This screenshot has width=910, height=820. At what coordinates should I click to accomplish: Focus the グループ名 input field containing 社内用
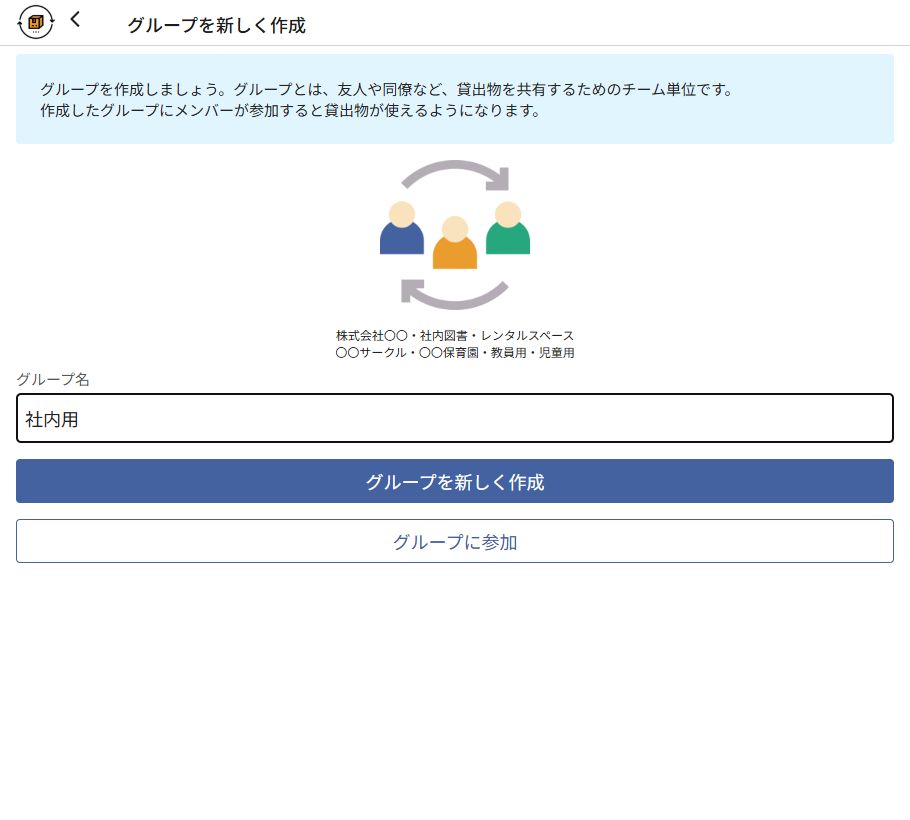pos(454,418)
